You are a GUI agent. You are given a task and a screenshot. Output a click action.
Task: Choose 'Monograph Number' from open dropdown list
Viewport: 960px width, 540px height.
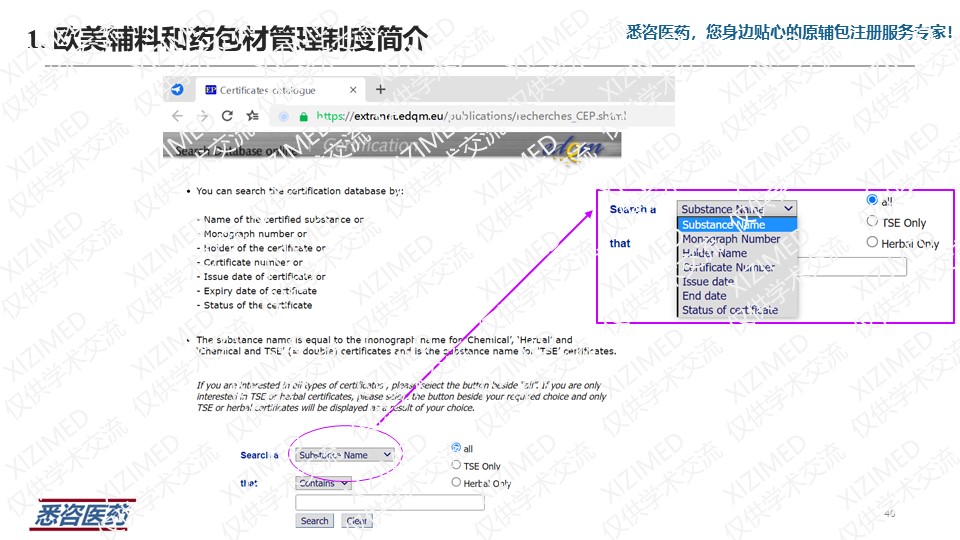click(731, 239)
